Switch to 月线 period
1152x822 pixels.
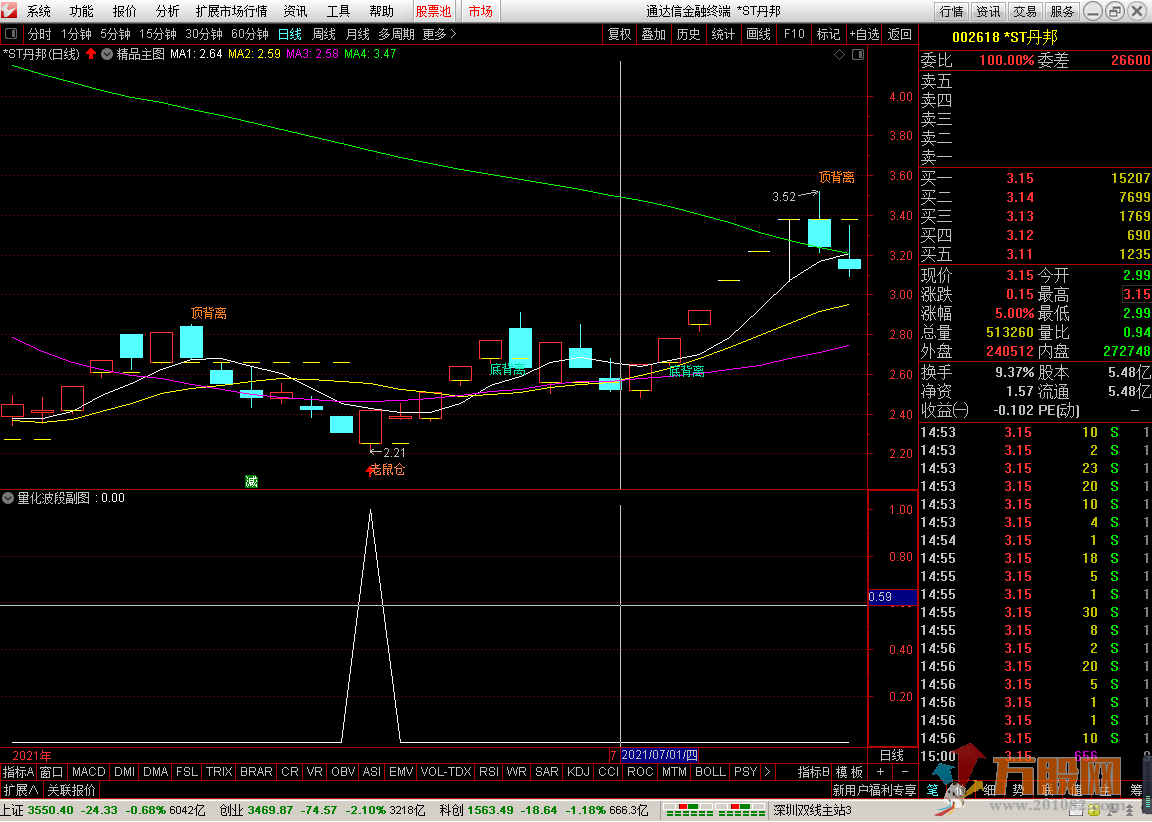[x=358, y=34]
